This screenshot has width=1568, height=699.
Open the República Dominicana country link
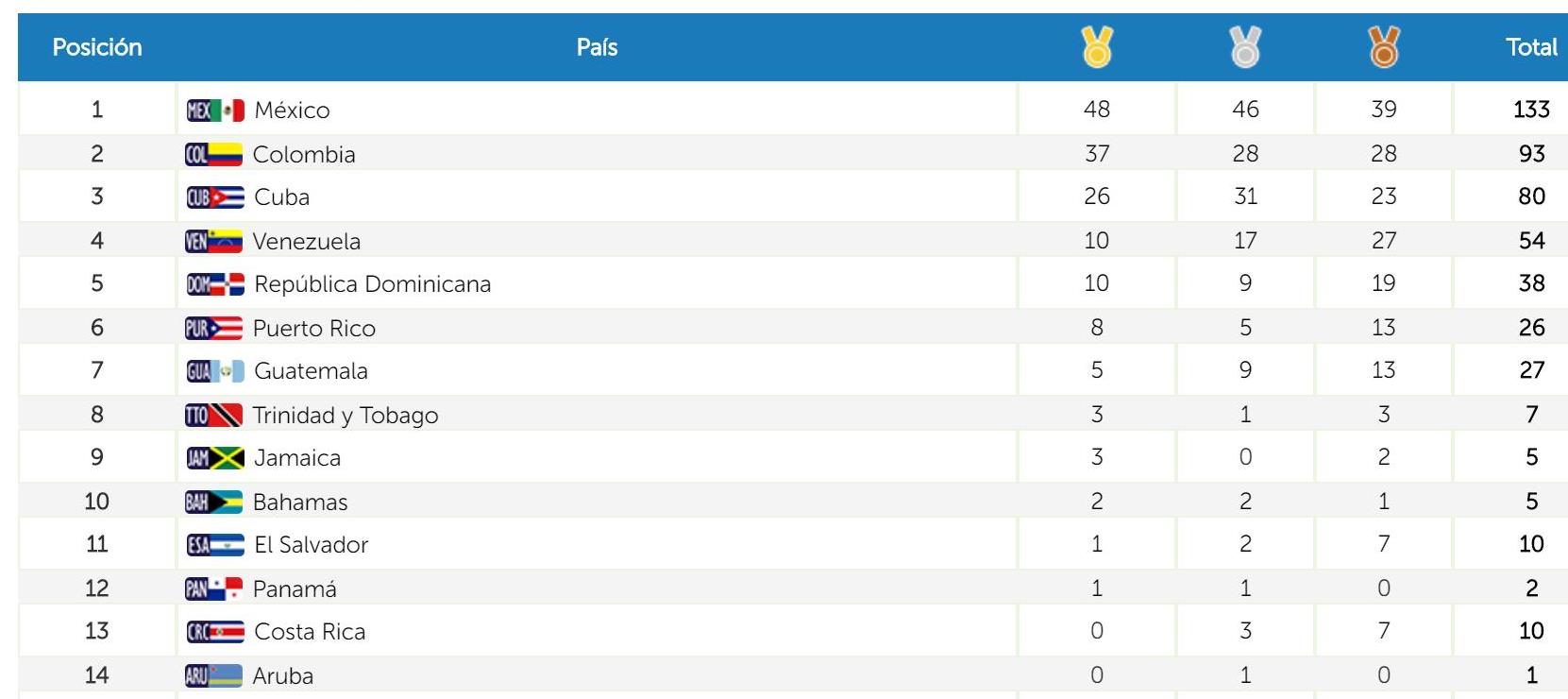pyautogui.click(x=373, y=284)
